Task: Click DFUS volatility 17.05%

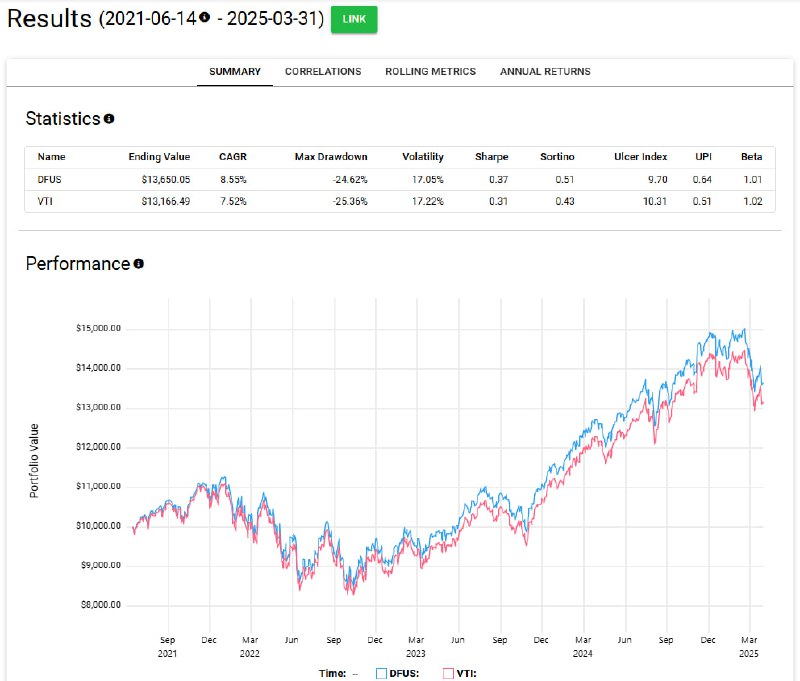Action: pyautogui.click(x=428, y=180)
